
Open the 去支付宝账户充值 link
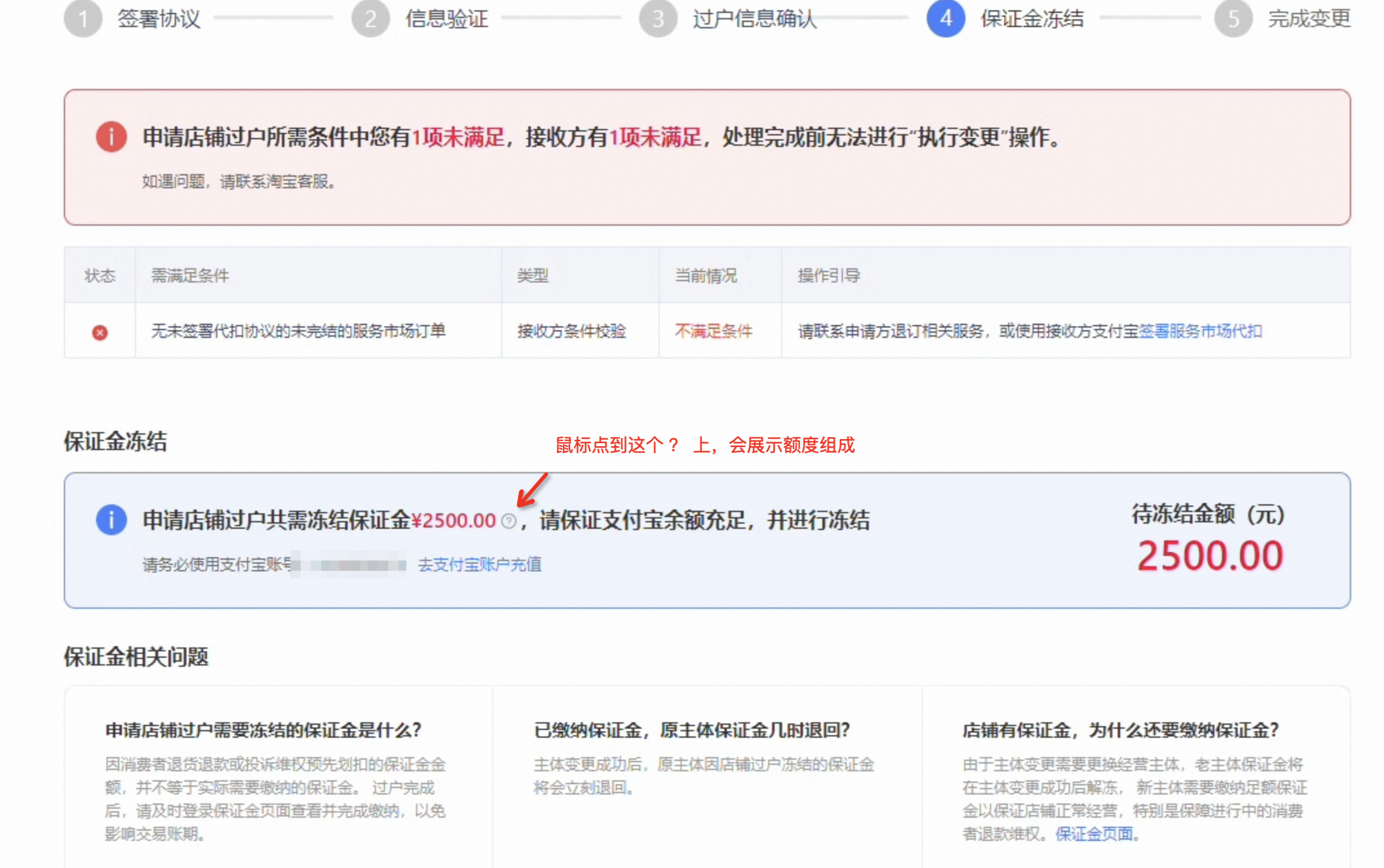click(x=480, y=565)
